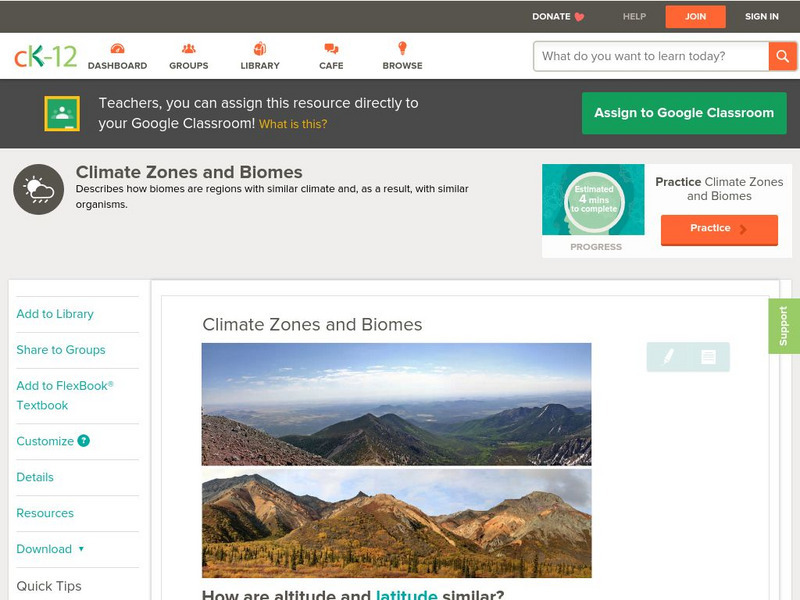Click the top mountain panorama image
800x600 pixels.
(396, 404)
